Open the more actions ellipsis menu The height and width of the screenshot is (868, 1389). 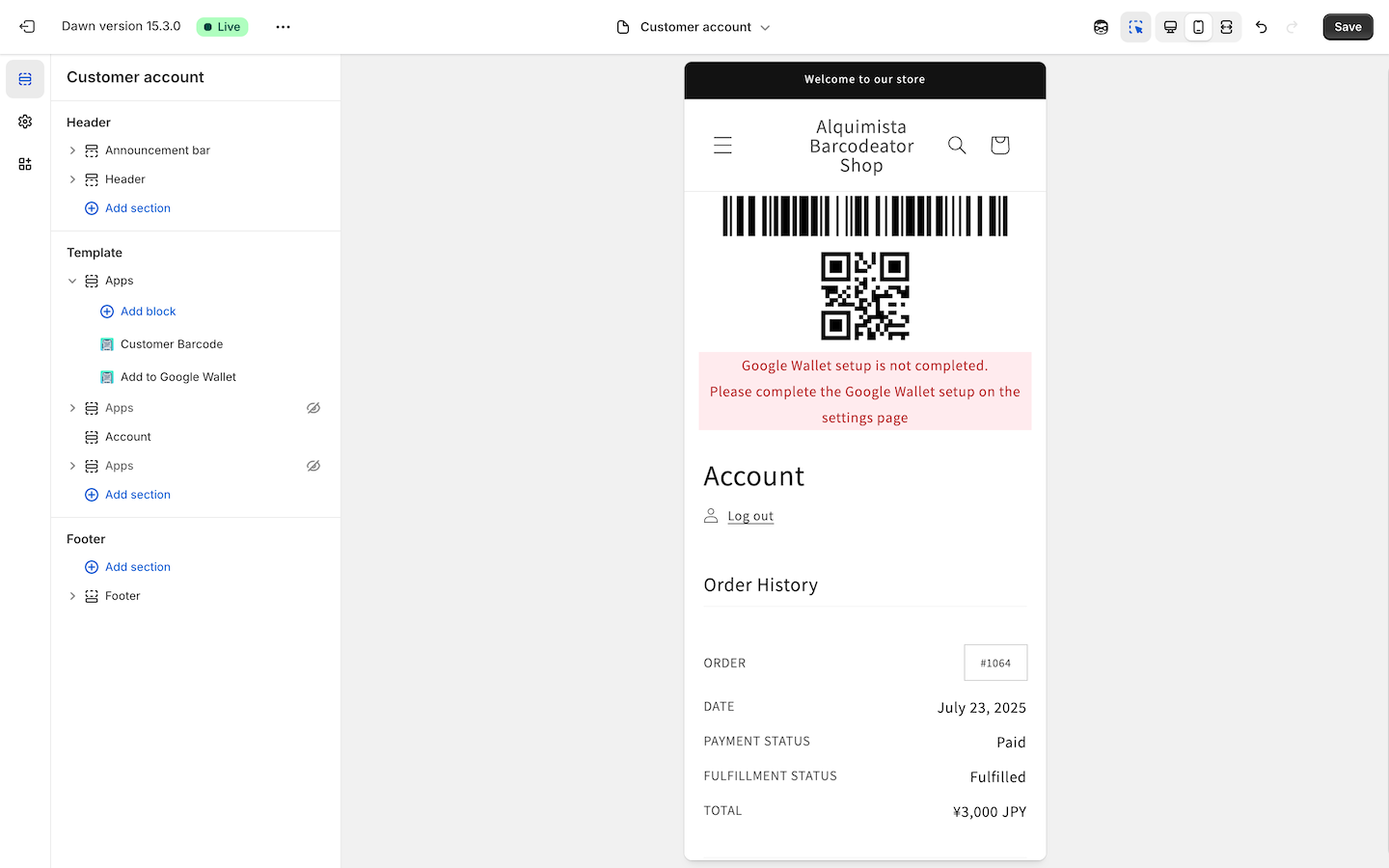coord(283,27)
